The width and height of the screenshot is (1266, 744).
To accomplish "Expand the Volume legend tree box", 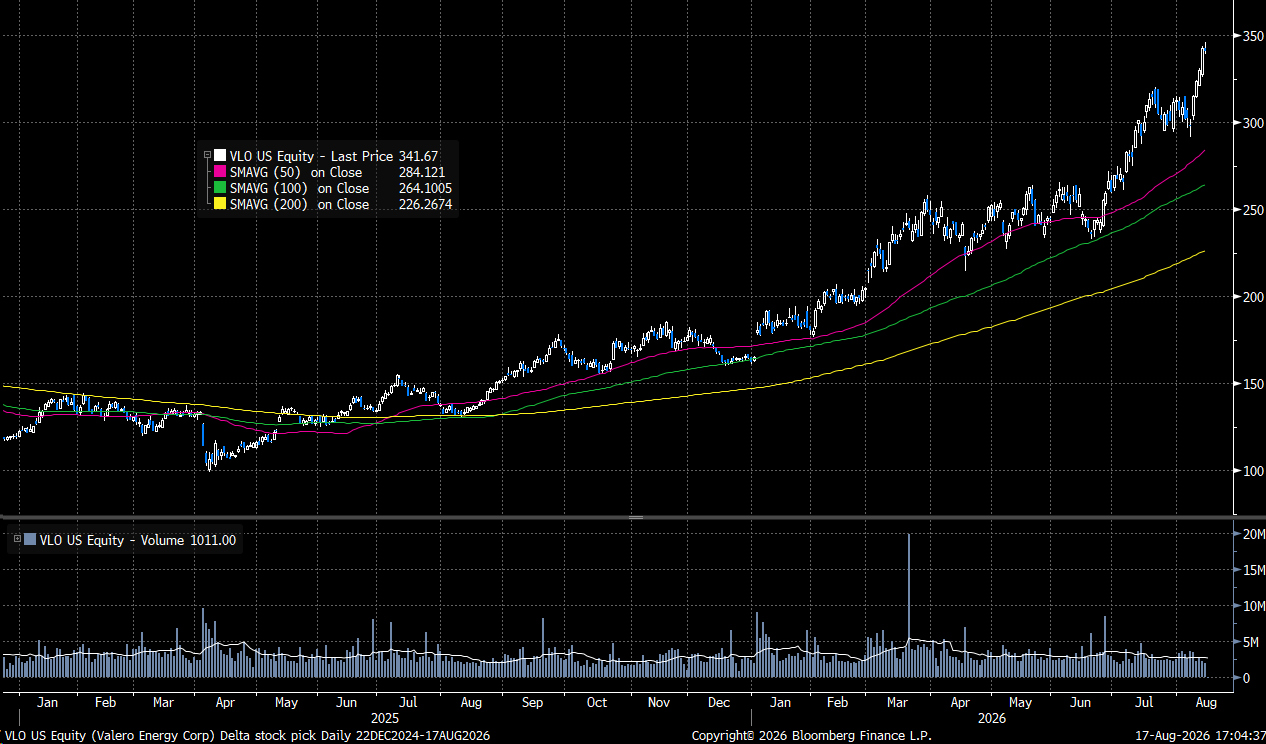I will point(17,539).
